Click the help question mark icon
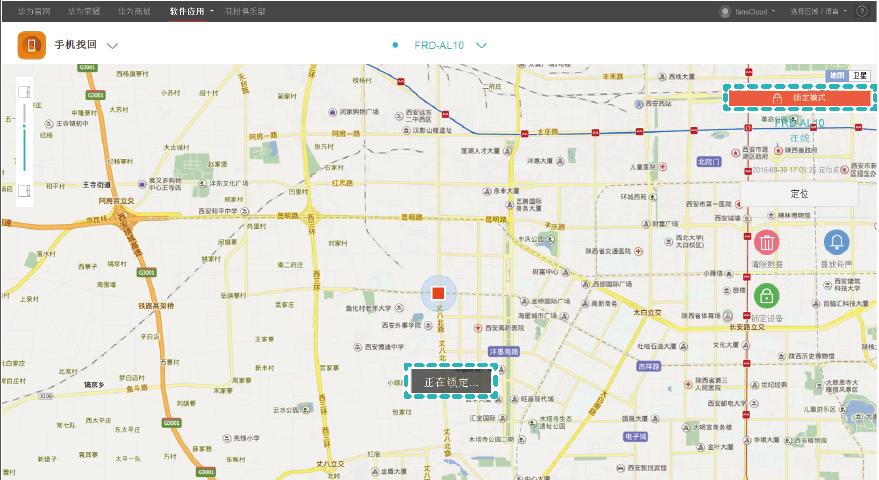The image size is (879, 480). (x=862, y=11)
